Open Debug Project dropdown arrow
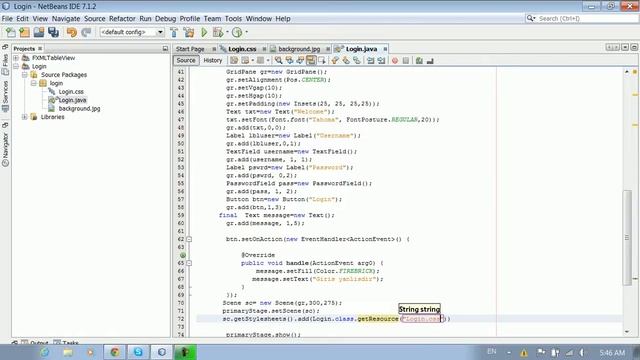This screenshot has height=360, width=640. (x=227, y=32)
